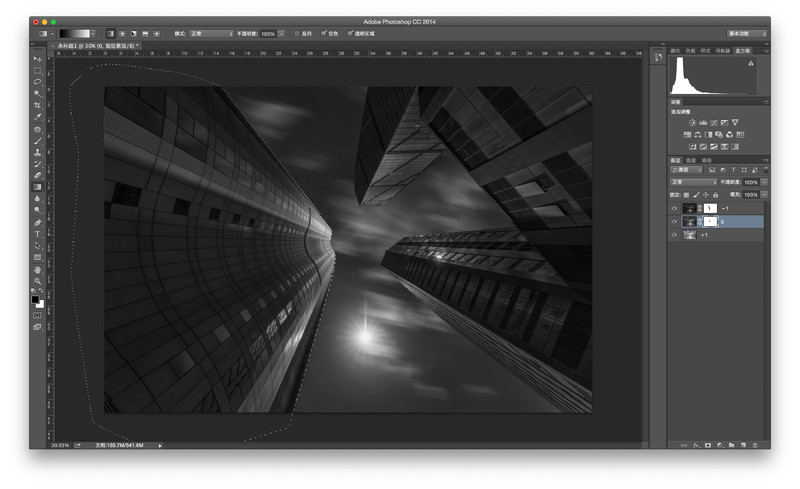Click the layer styles fx icon
The height and width of the screenshot is (489, 800).
(696, 445)
